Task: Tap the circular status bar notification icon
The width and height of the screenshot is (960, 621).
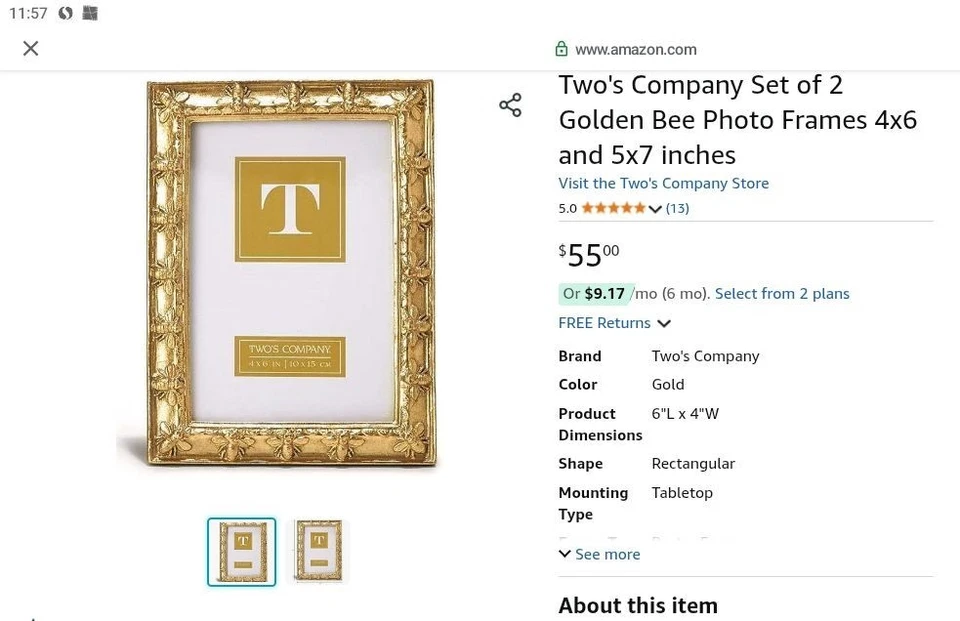Action: pyautogui.click(x=66, y=14)
